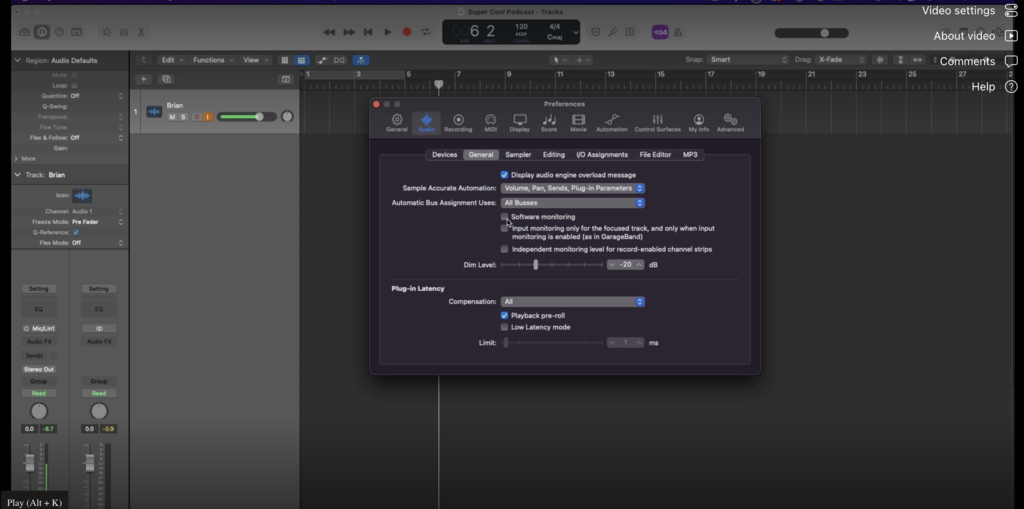1024x509 pixels.
Task: Solo the Brian track with S button
Action: coord(183,117)
